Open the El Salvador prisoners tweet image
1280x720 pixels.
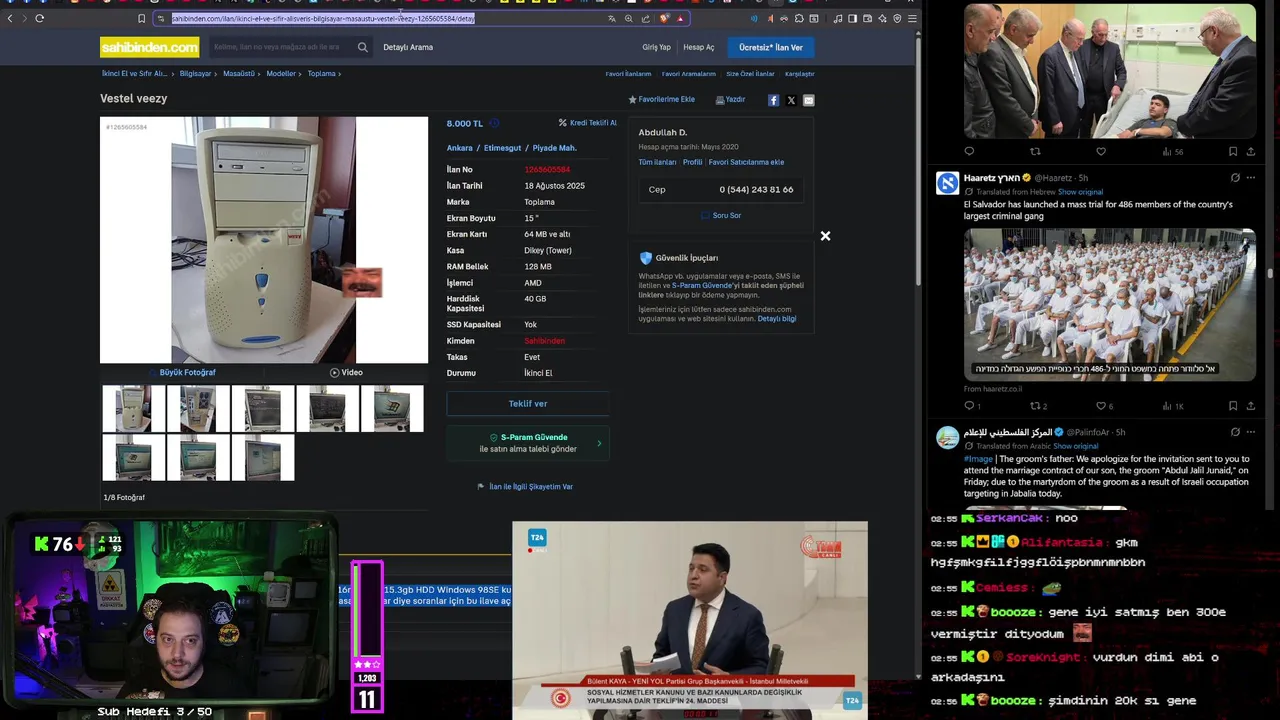1109,305
